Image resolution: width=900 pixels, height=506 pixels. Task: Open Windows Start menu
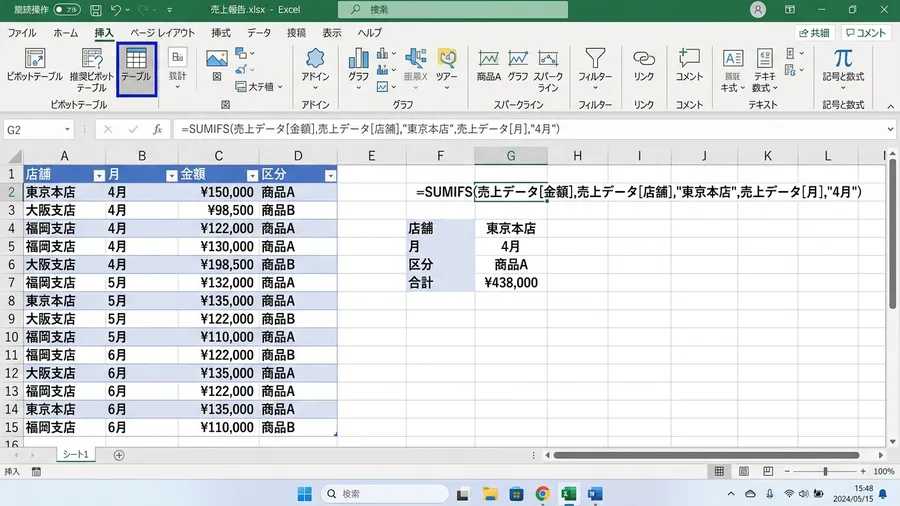pyautogui.click(x=304, y=493)
